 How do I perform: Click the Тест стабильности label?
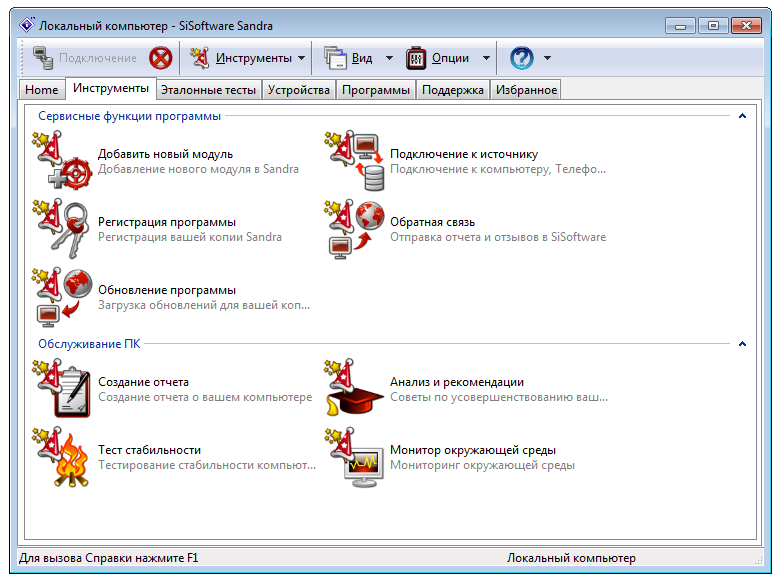pos(150,450)
